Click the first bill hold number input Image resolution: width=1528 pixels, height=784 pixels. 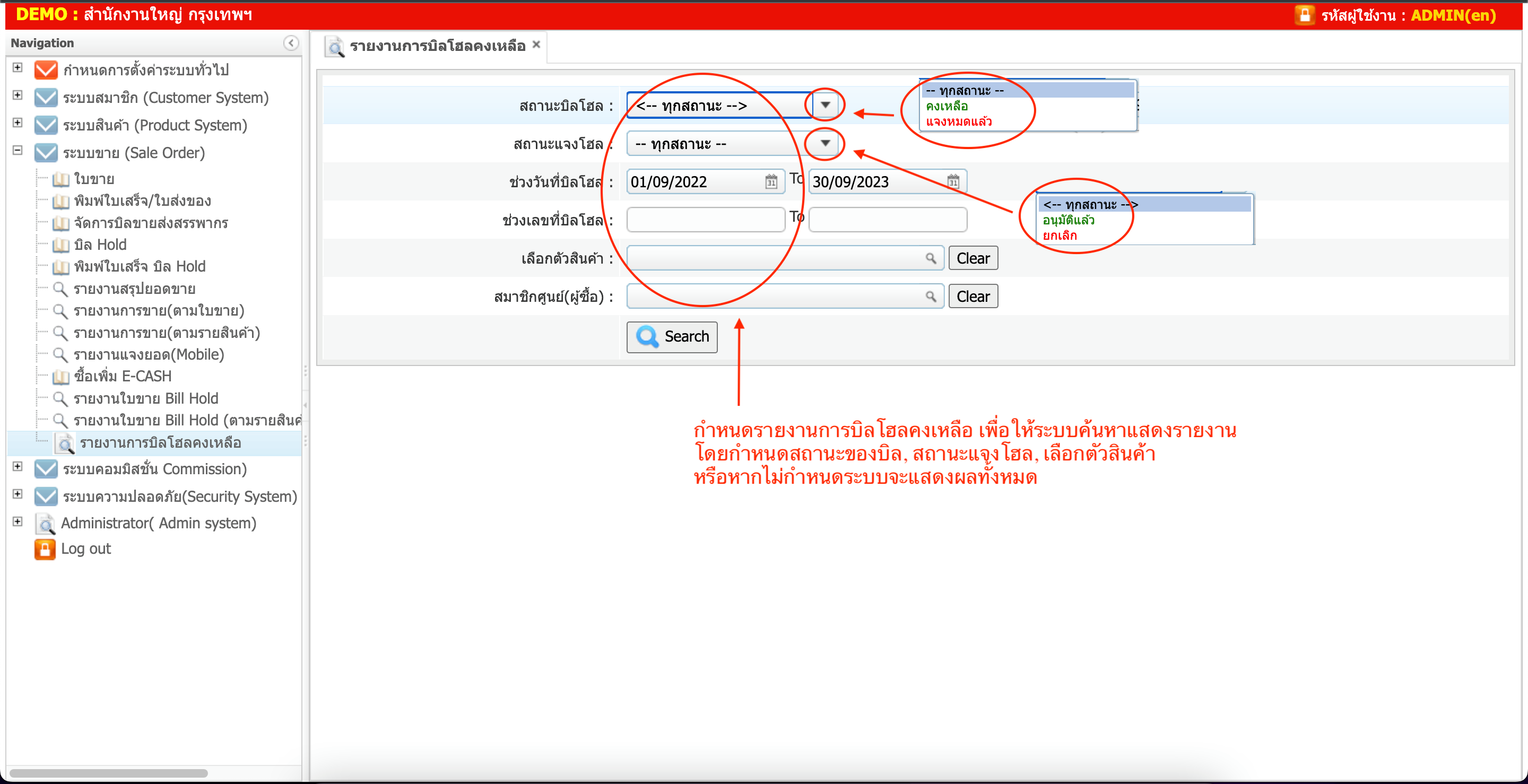pyautogui.click(x=705, y=220)
